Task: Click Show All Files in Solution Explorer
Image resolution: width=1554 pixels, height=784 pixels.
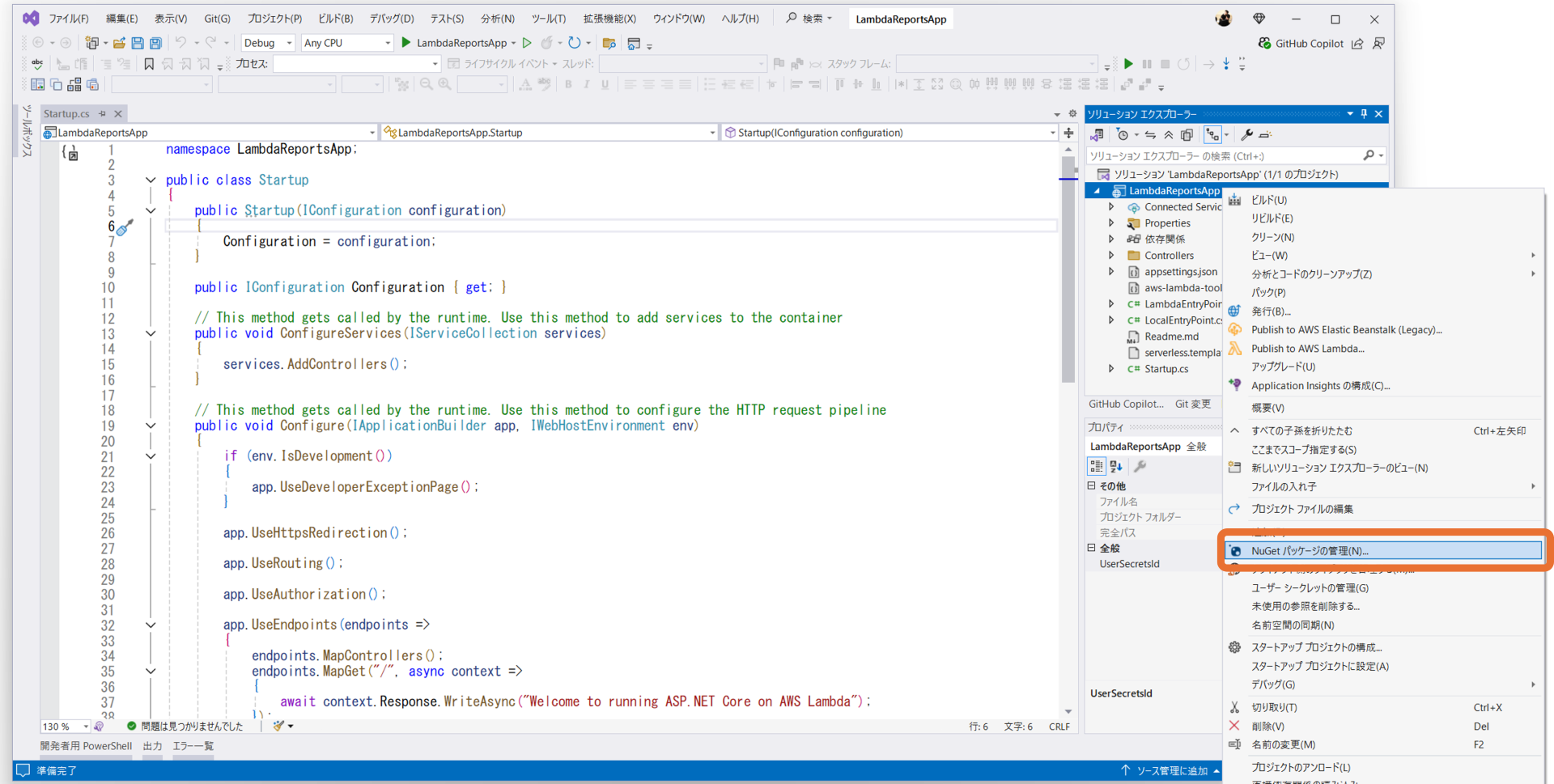Action: [x=1187, y=135]
